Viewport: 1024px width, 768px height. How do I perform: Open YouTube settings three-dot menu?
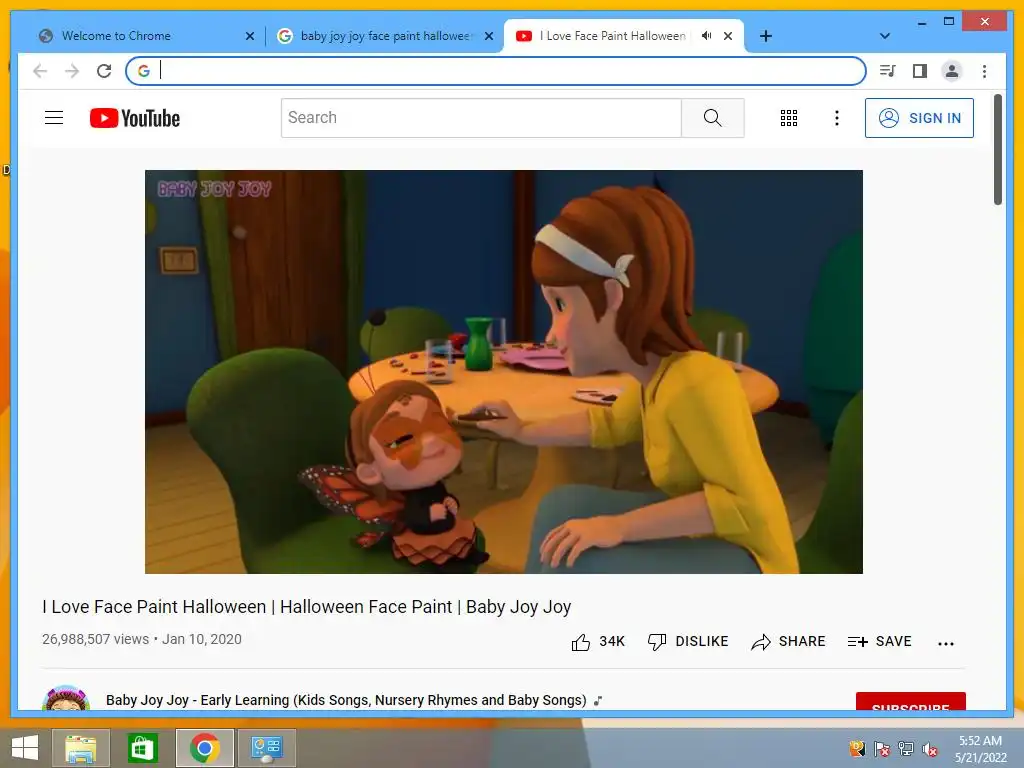tap(837, 118)
